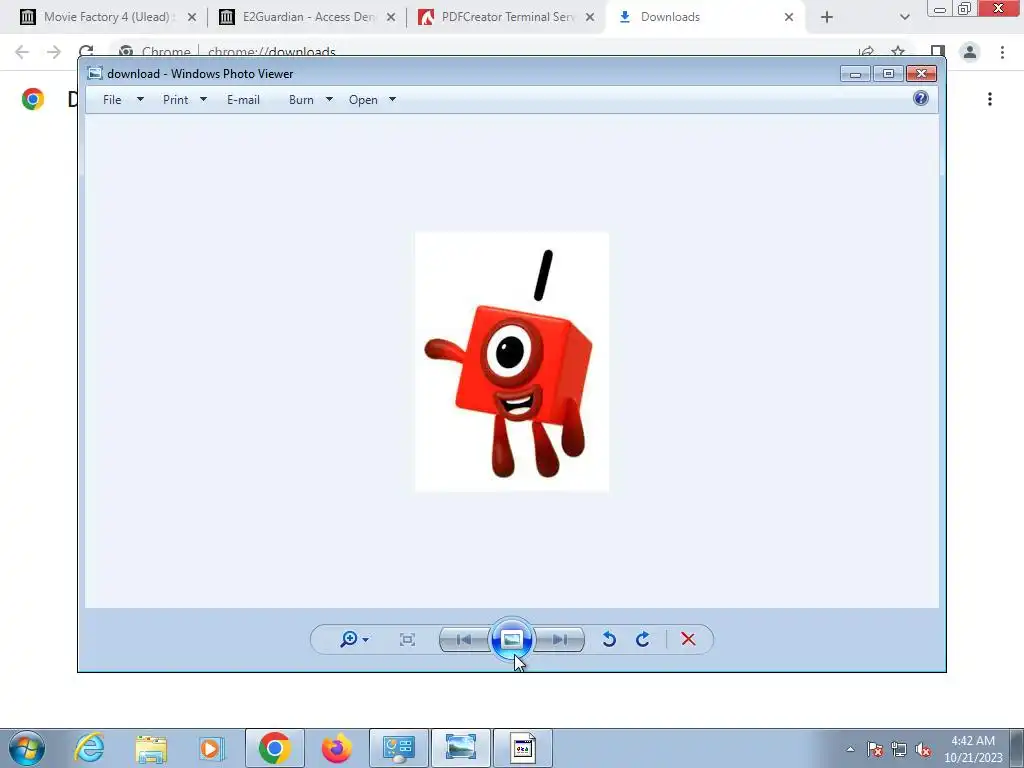The height and width of the screenshot is (768, 1024).
Task: Go to the next photo
Action: point(559,639)
